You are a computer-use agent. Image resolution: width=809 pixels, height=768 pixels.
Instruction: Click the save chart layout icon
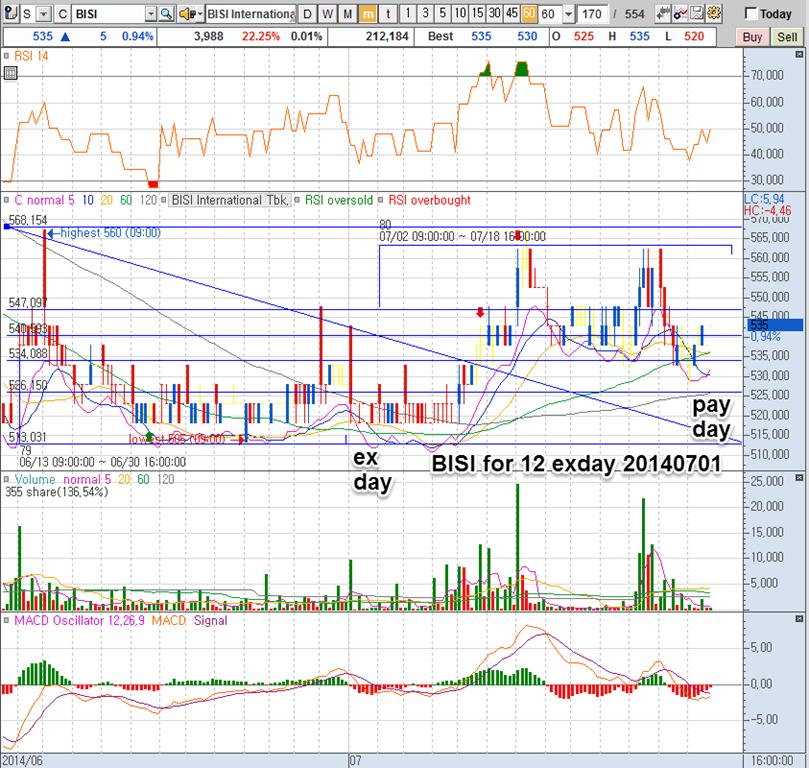(697, 13)
